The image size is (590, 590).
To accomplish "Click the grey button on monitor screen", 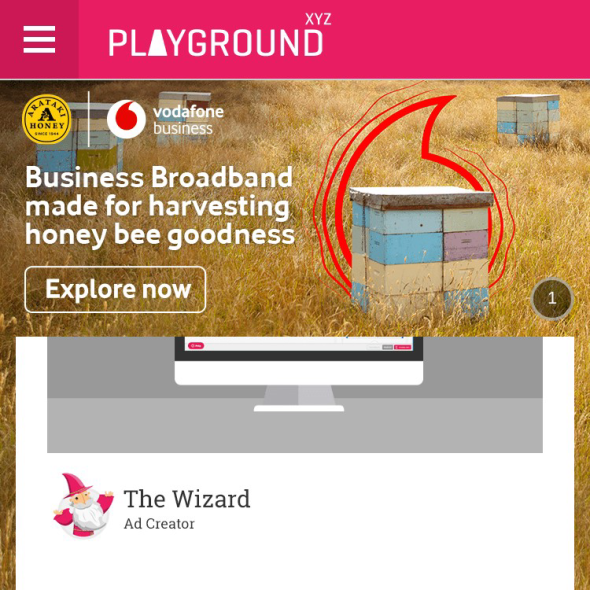I will click(387, 347).
